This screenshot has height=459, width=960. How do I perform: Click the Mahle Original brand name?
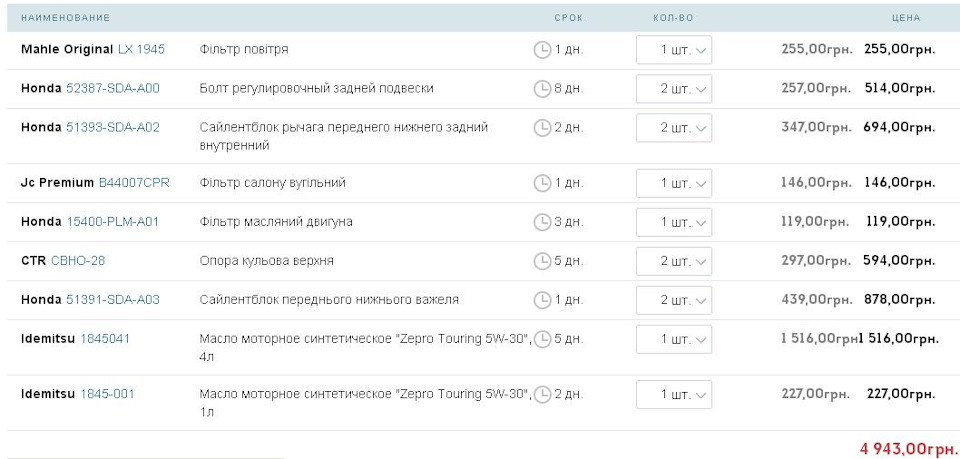[x=67, y=50]
